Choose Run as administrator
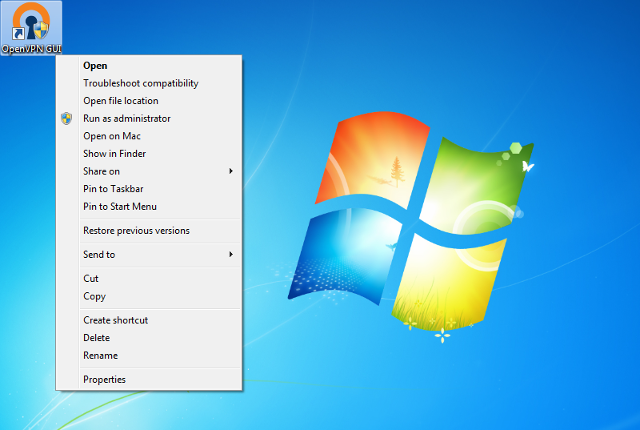 (x=149, y=118)
